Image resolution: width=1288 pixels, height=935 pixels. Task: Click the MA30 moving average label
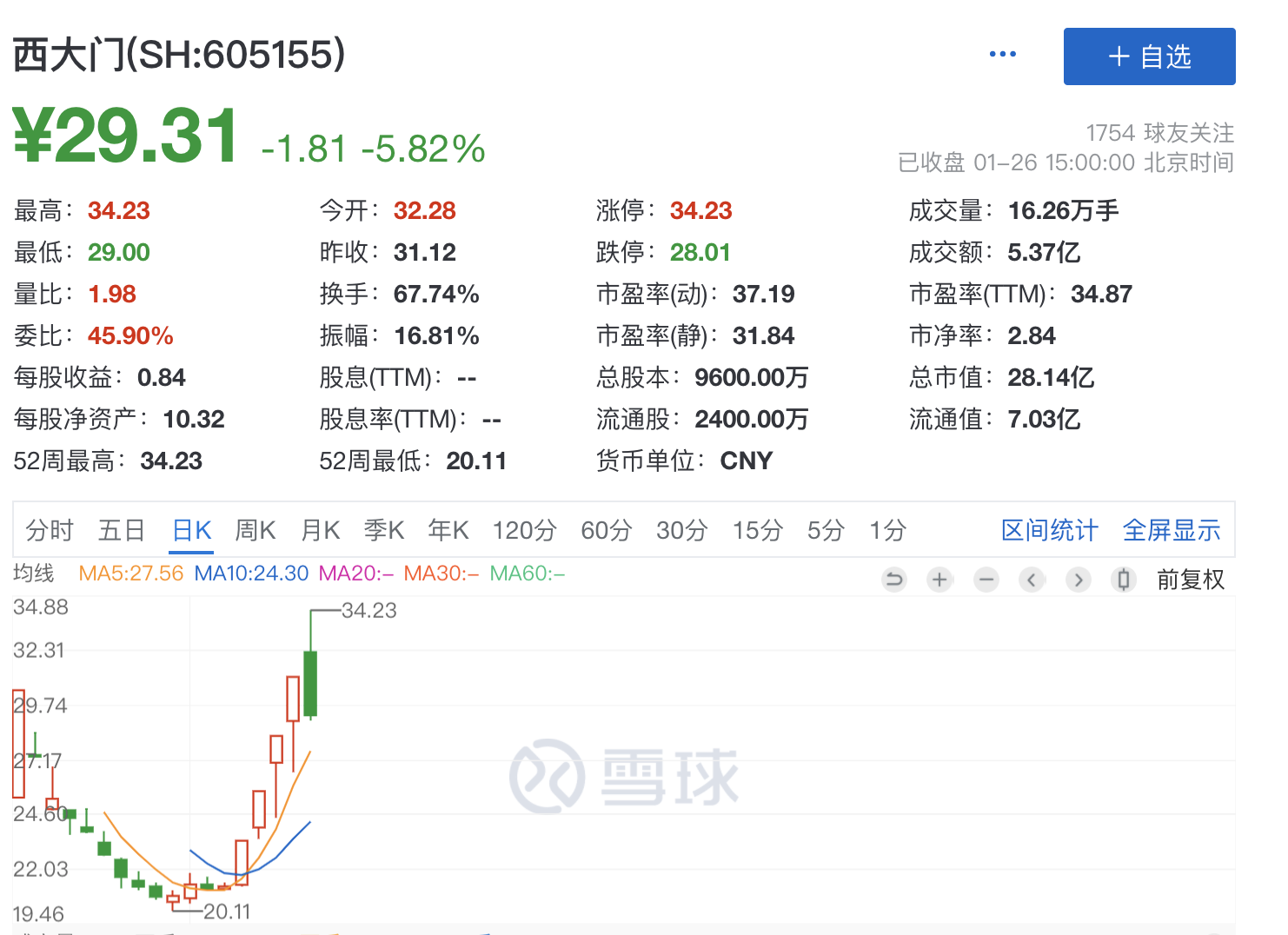click(442, 574)
